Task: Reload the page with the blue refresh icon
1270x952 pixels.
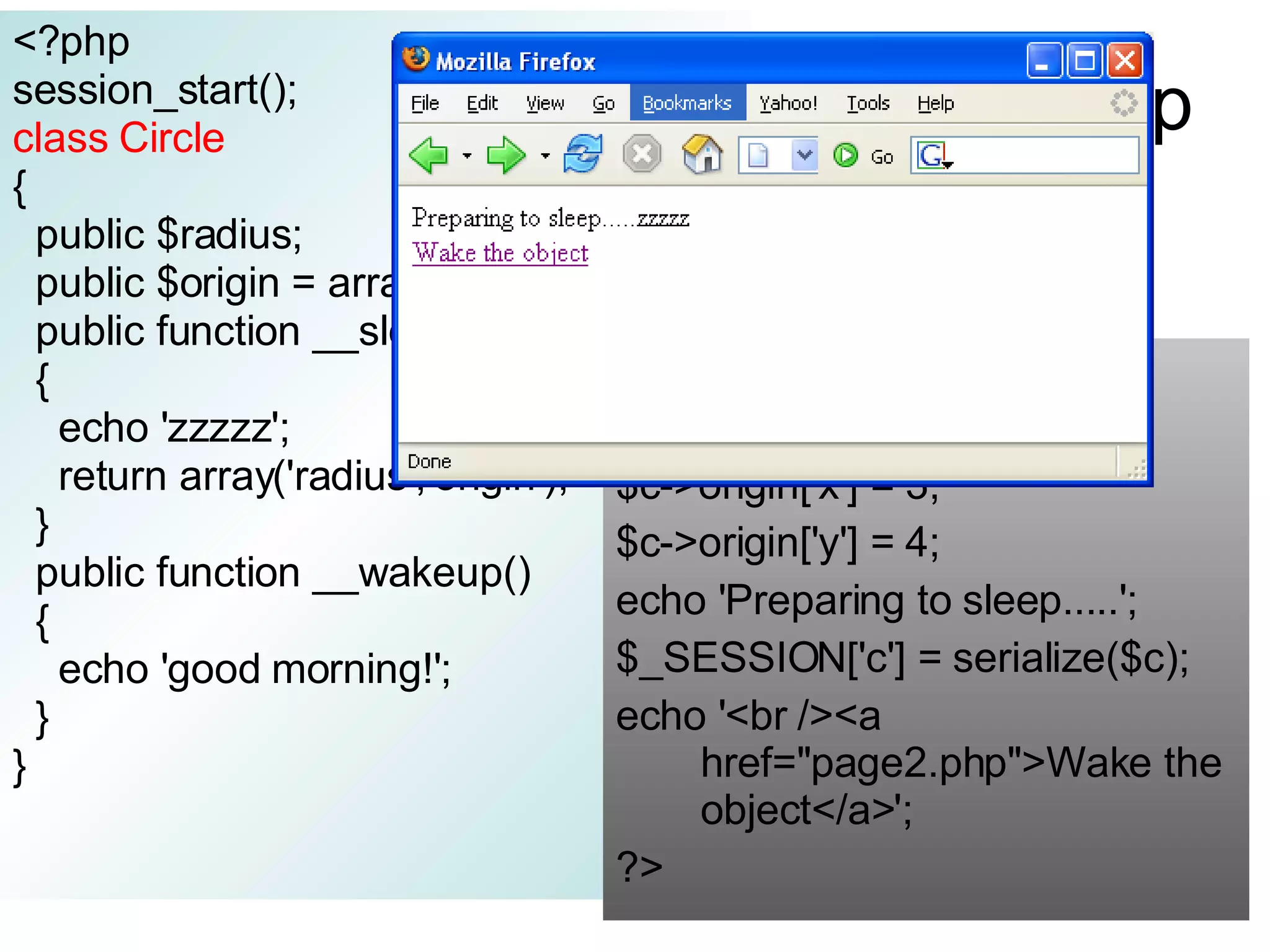Action: (583, 154)
